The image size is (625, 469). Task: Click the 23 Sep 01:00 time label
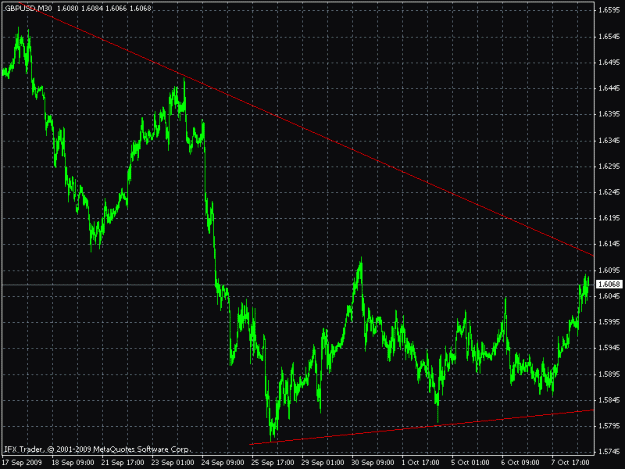[x=173, y=463]
